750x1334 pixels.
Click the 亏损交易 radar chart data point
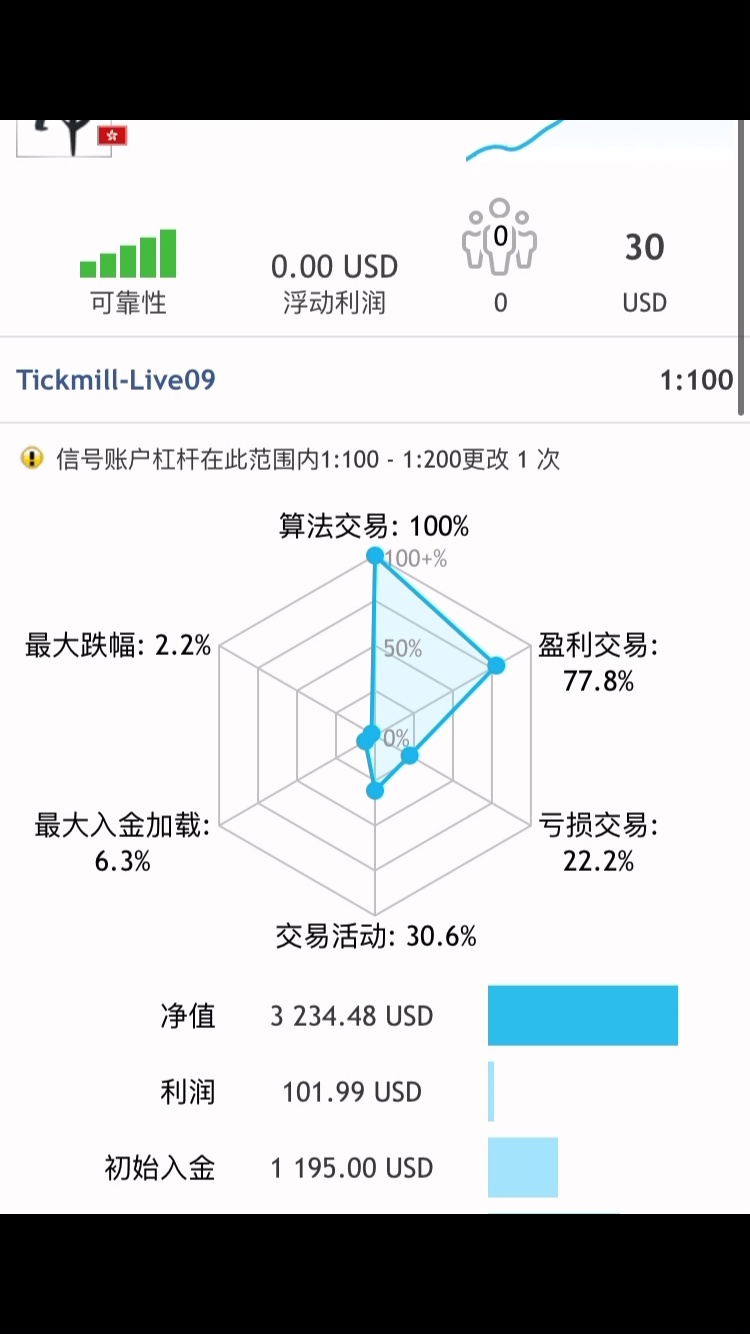[409, 756]
